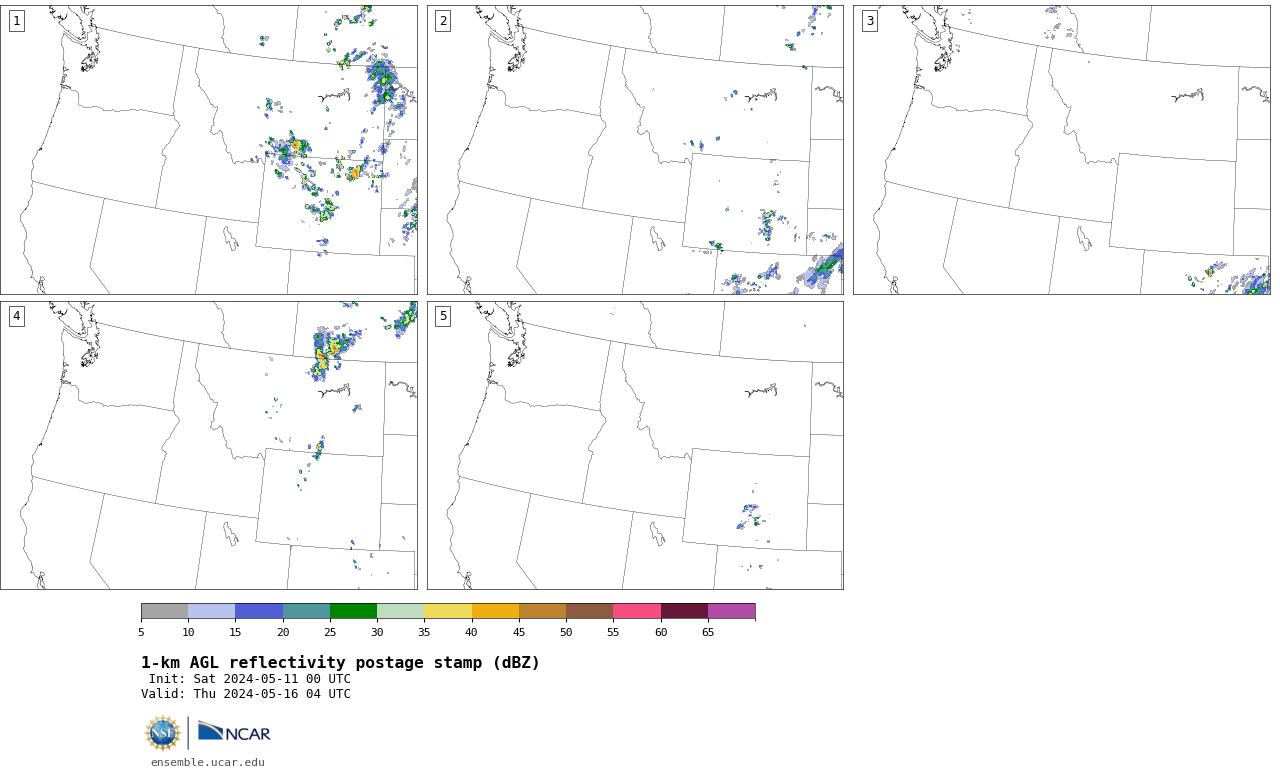
Task: Click the NCAR logo
Action: (x=234, y=732)
